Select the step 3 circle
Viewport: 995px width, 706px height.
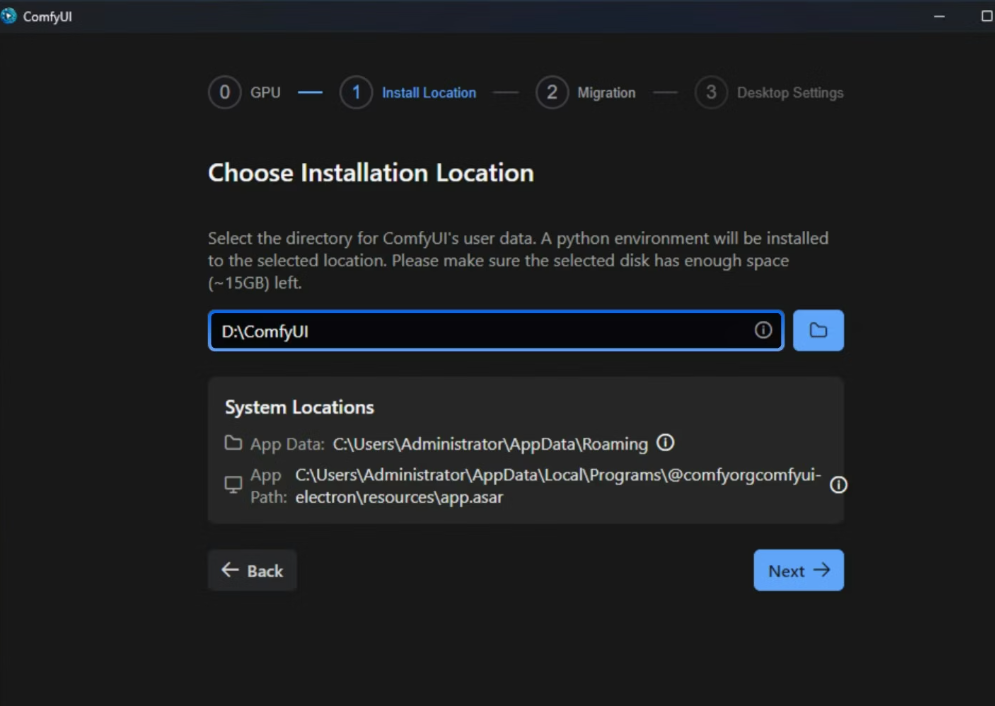point(711,93)
